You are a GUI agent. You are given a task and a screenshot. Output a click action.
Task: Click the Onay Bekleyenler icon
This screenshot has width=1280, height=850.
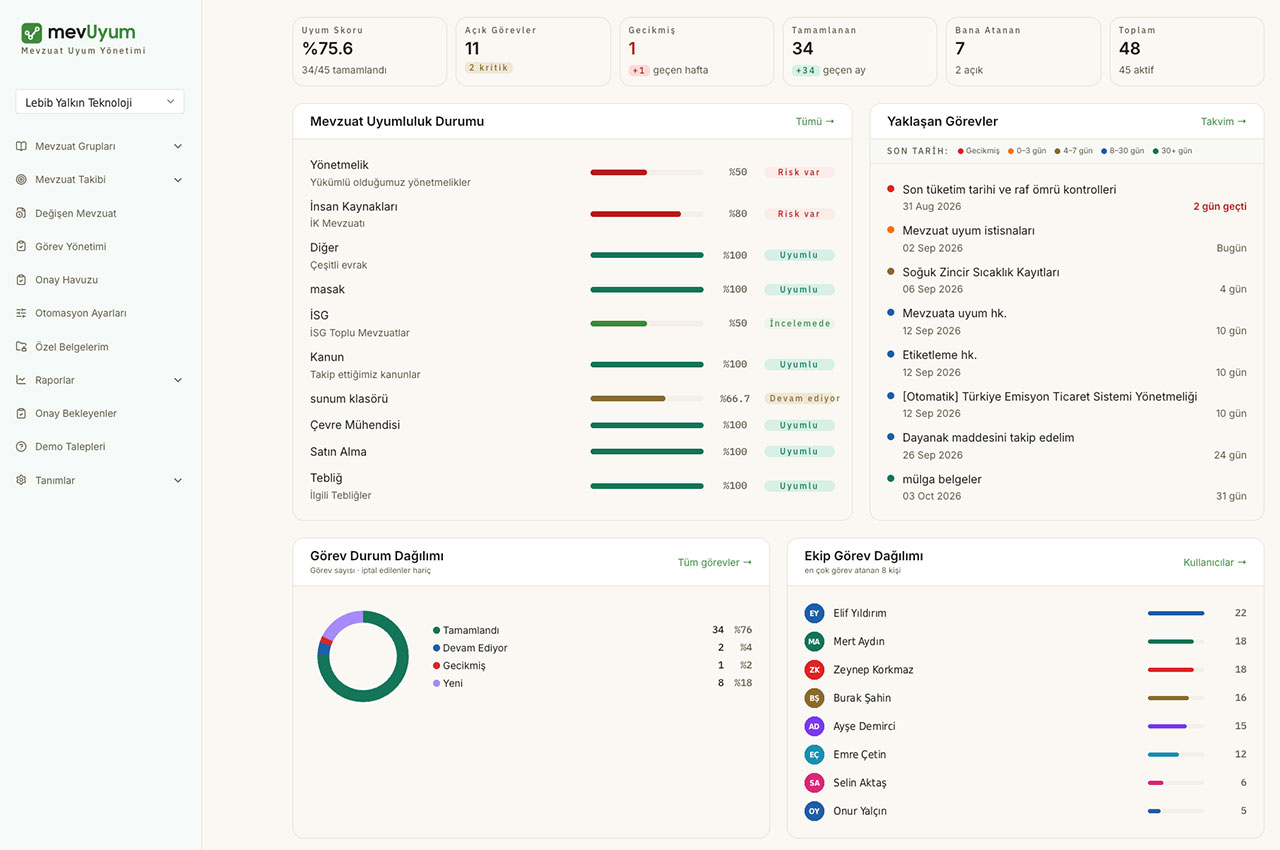pos(21,413)
